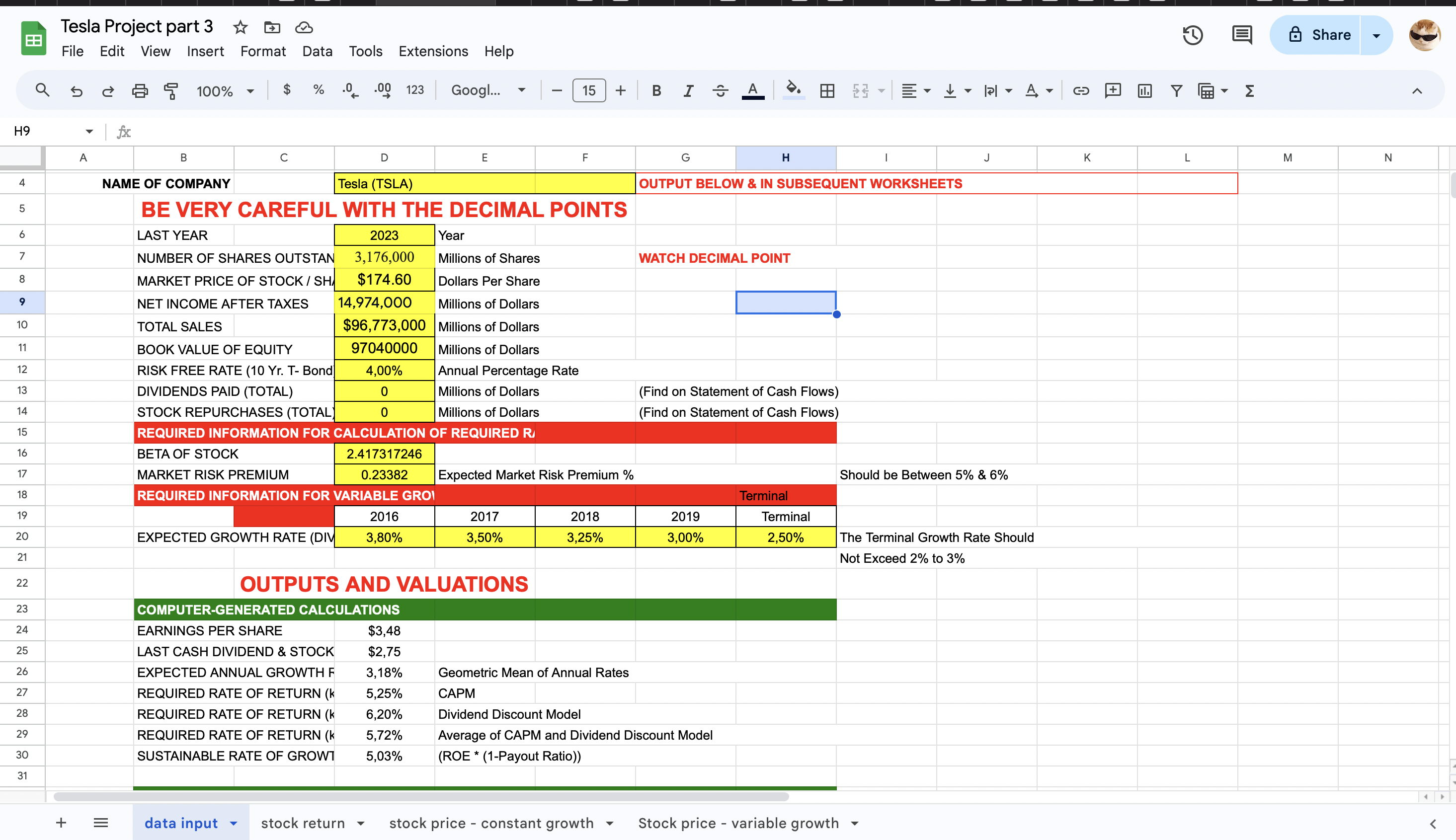Image resolution: width=1456 pixels, height=840 pixels.
Task: Click the version history icon
Action: tap(1192, 35)
